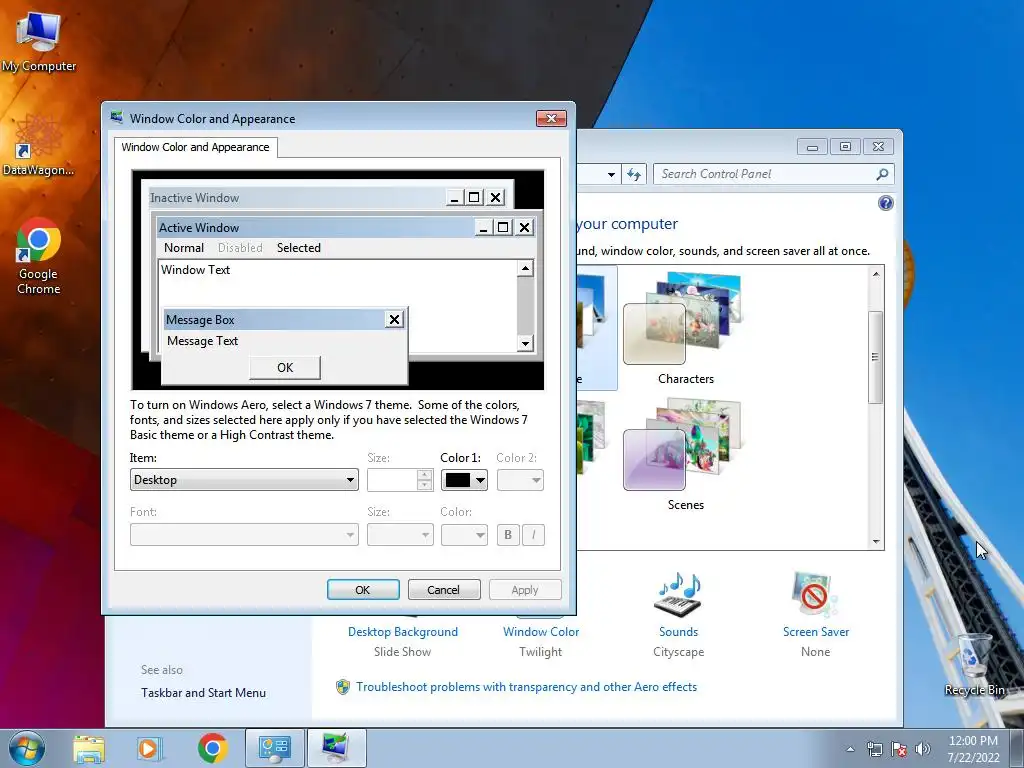This screenshot has width=1024, height=768.
Task: Minimize the Personalization window
Action: click(x=812, y=147)
